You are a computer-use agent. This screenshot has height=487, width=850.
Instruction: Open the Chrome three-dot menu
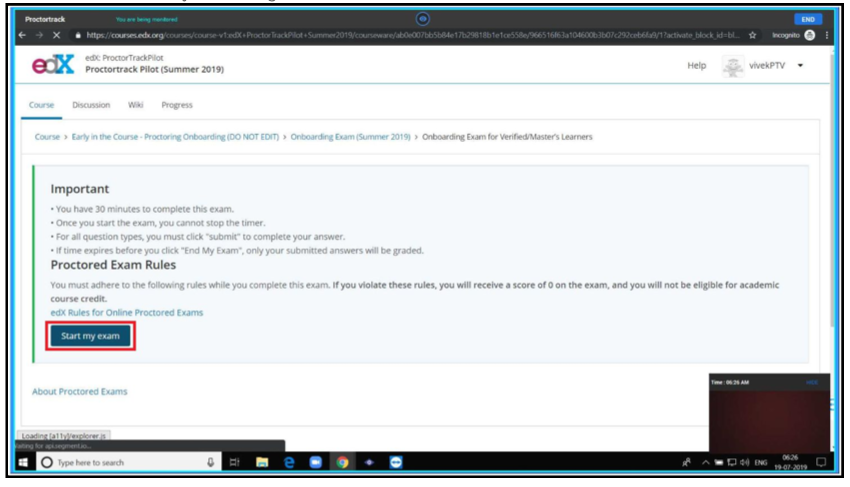pyautogui.click(x=826, y=35)
